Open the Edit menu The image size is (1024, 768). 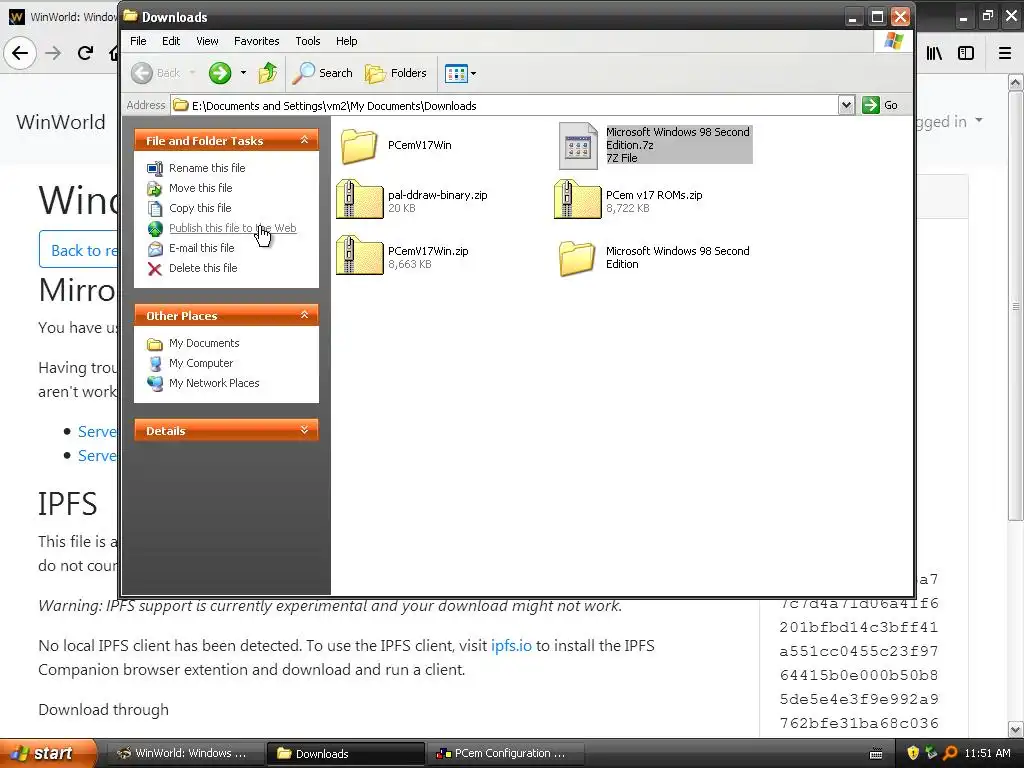[x=171, y=41]
